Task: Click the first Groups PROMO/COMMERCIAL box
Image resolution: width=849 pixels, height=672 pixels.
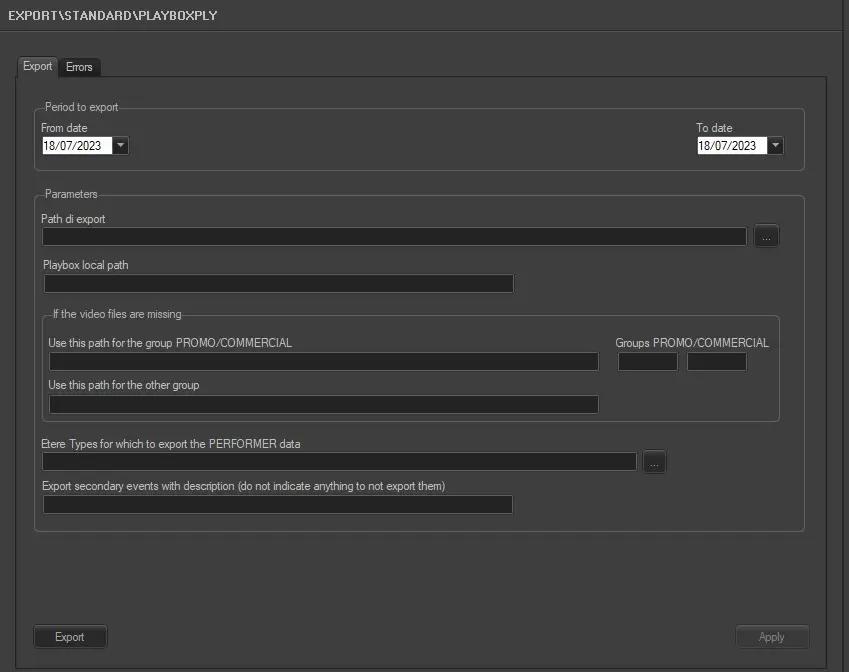Action: [647, 362]
